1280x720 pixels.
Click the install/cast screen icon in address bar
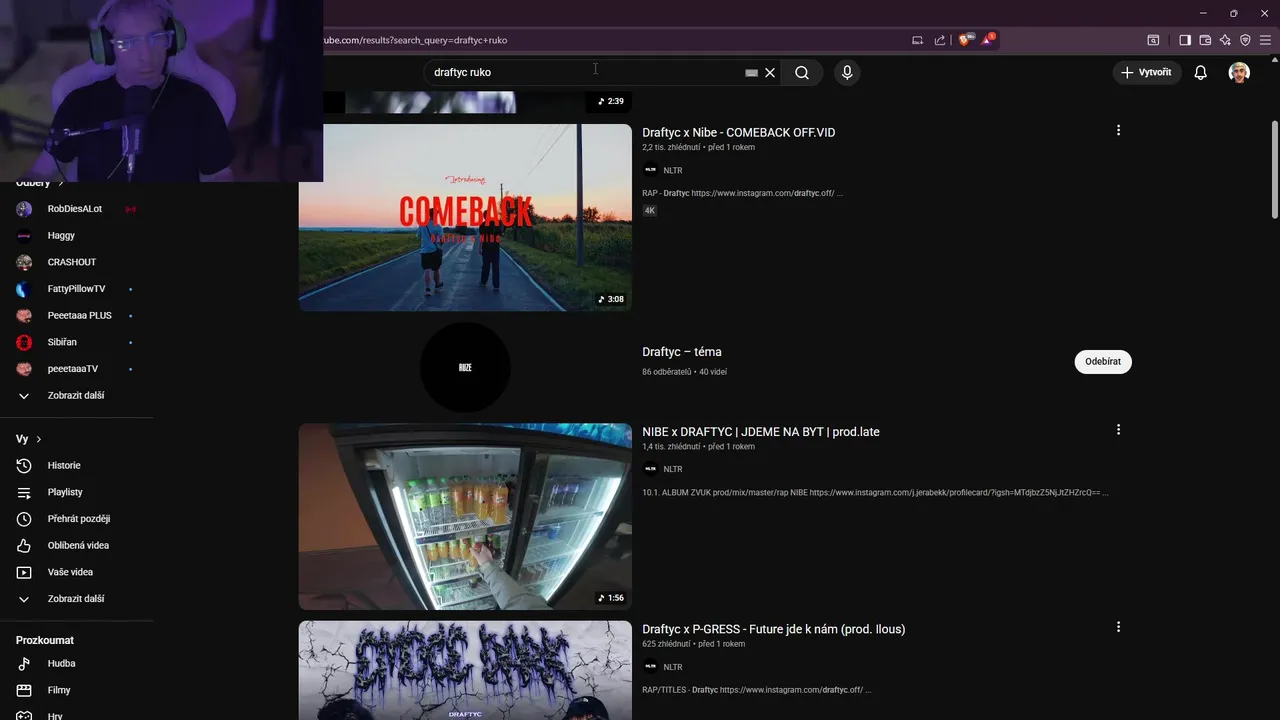point(917,40)
